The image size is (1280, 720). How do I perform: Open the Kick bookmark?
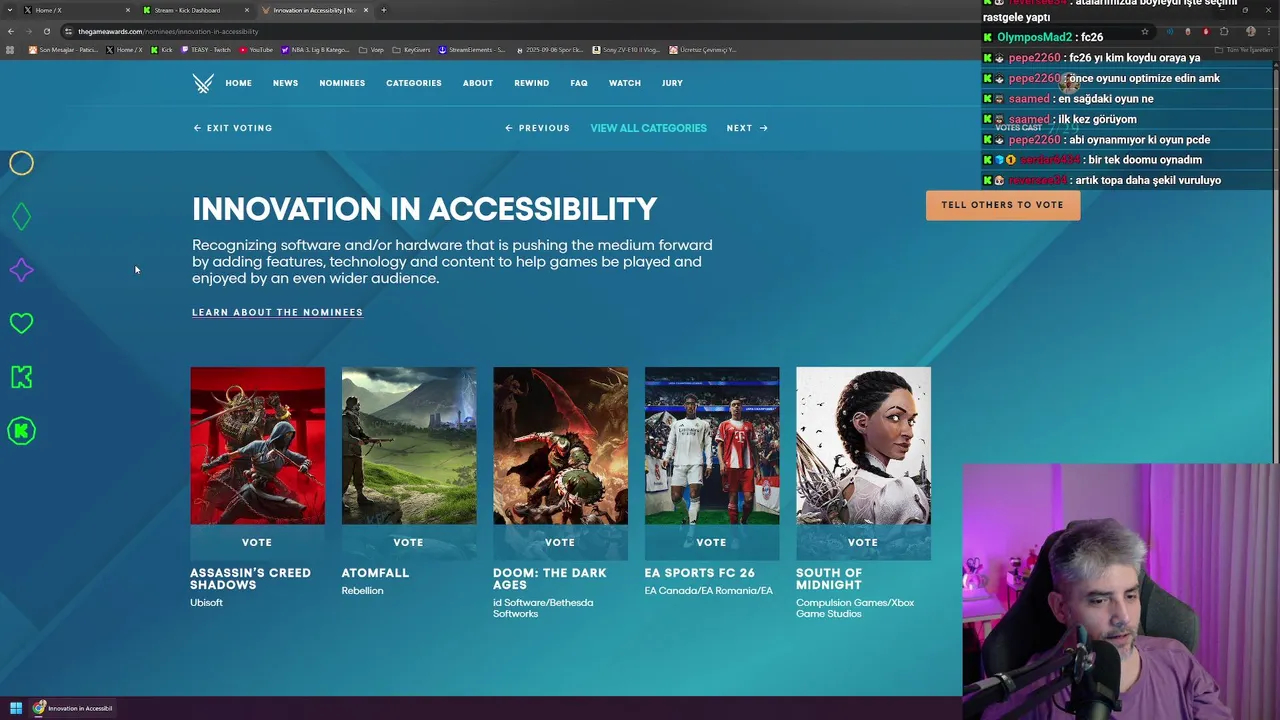click(x=162, y=49)
